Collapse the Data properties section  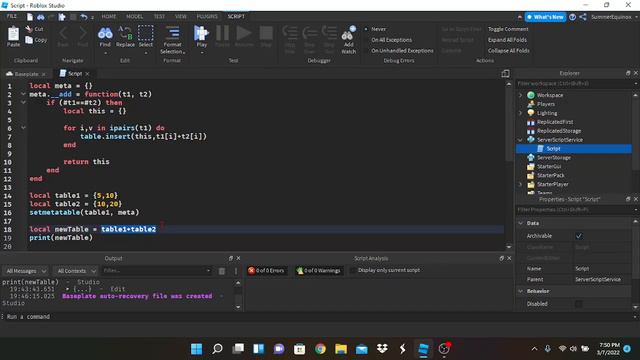tap(520, 223)
